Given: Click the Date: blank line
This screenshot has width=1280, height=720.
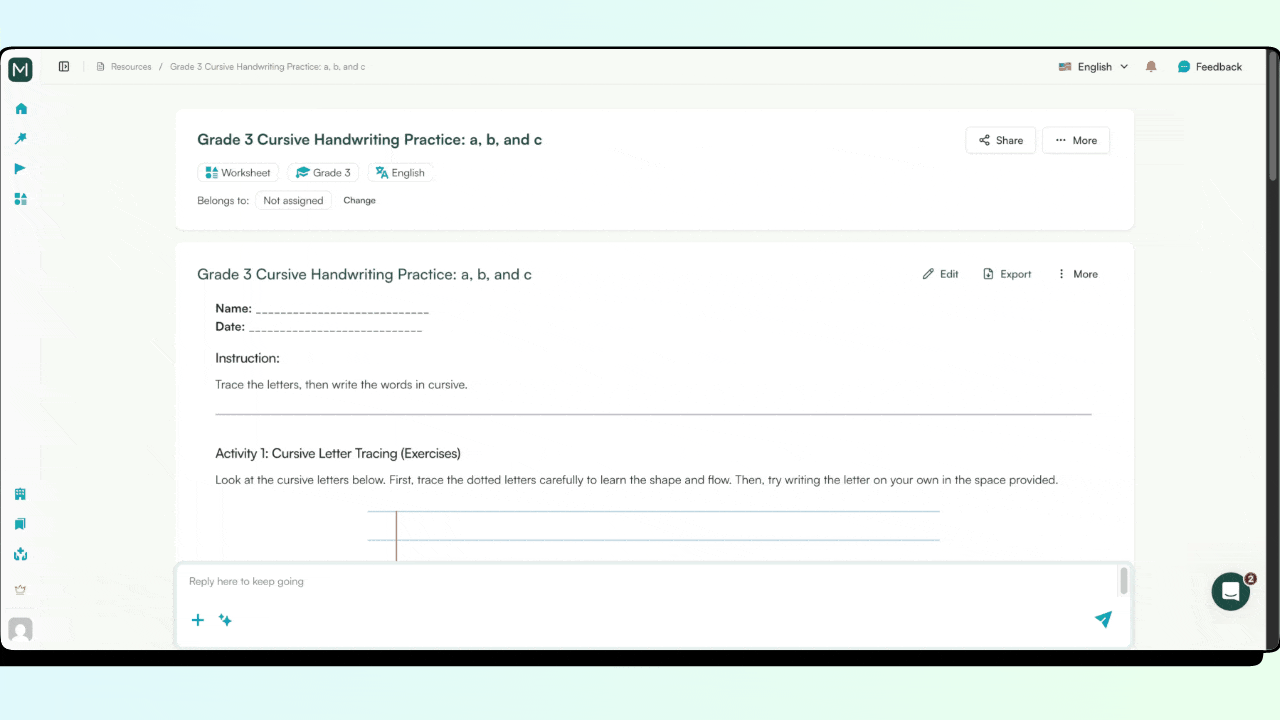Looking at the screenshot, I should coord(335,328).
